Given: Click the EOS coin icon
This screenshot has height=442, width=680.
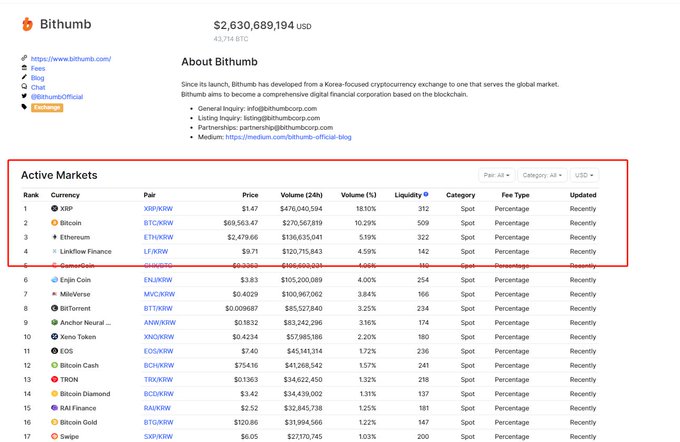Looking at the screenshot, I should [54, 351].
